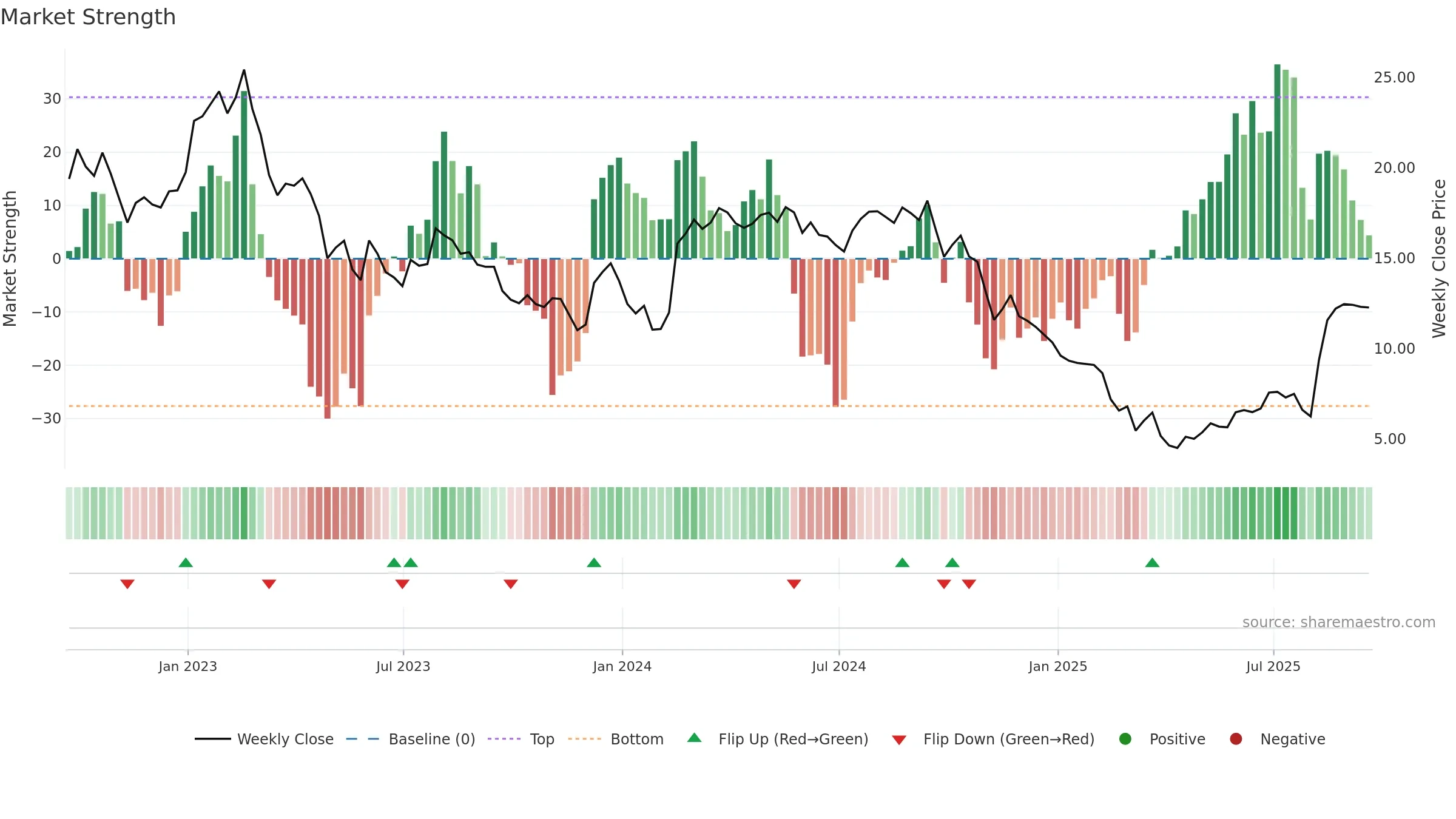
Task: Click the 20.00 price tick on right axis
Action: coord(1394,167)
